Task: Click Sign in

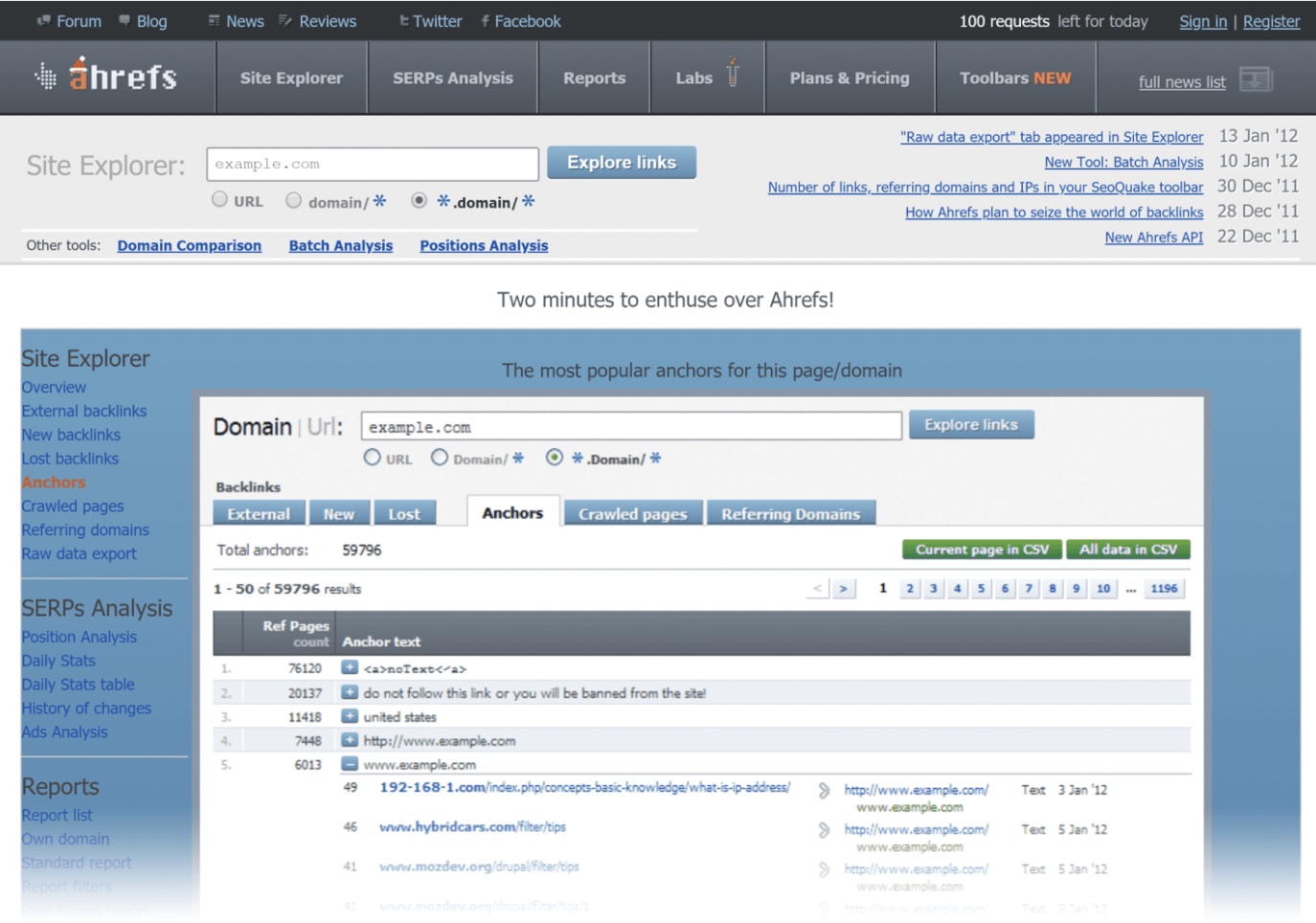Action: point(1203,21)
